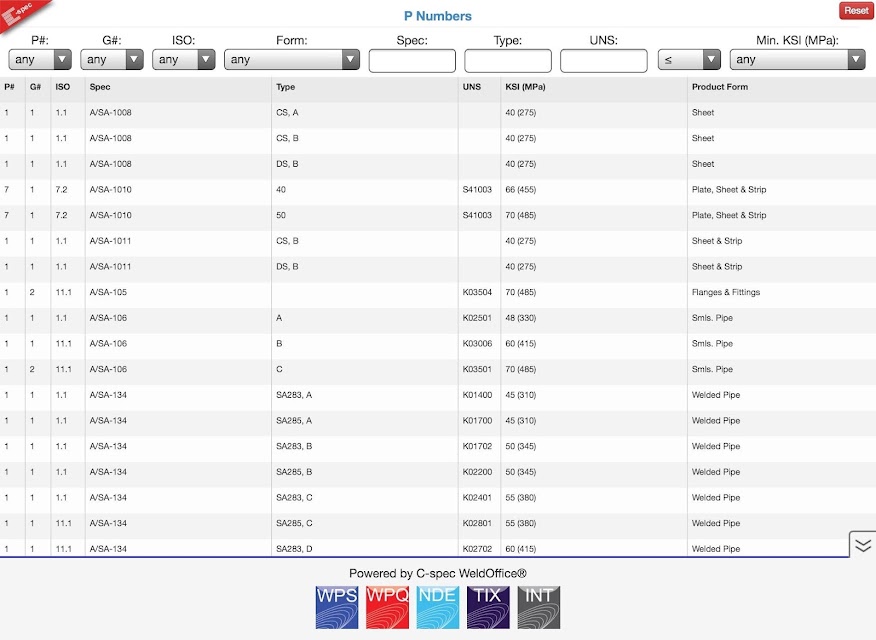Click the KSI (MPa) column header
Screen dimensions: 876x640
pos(525,87)
